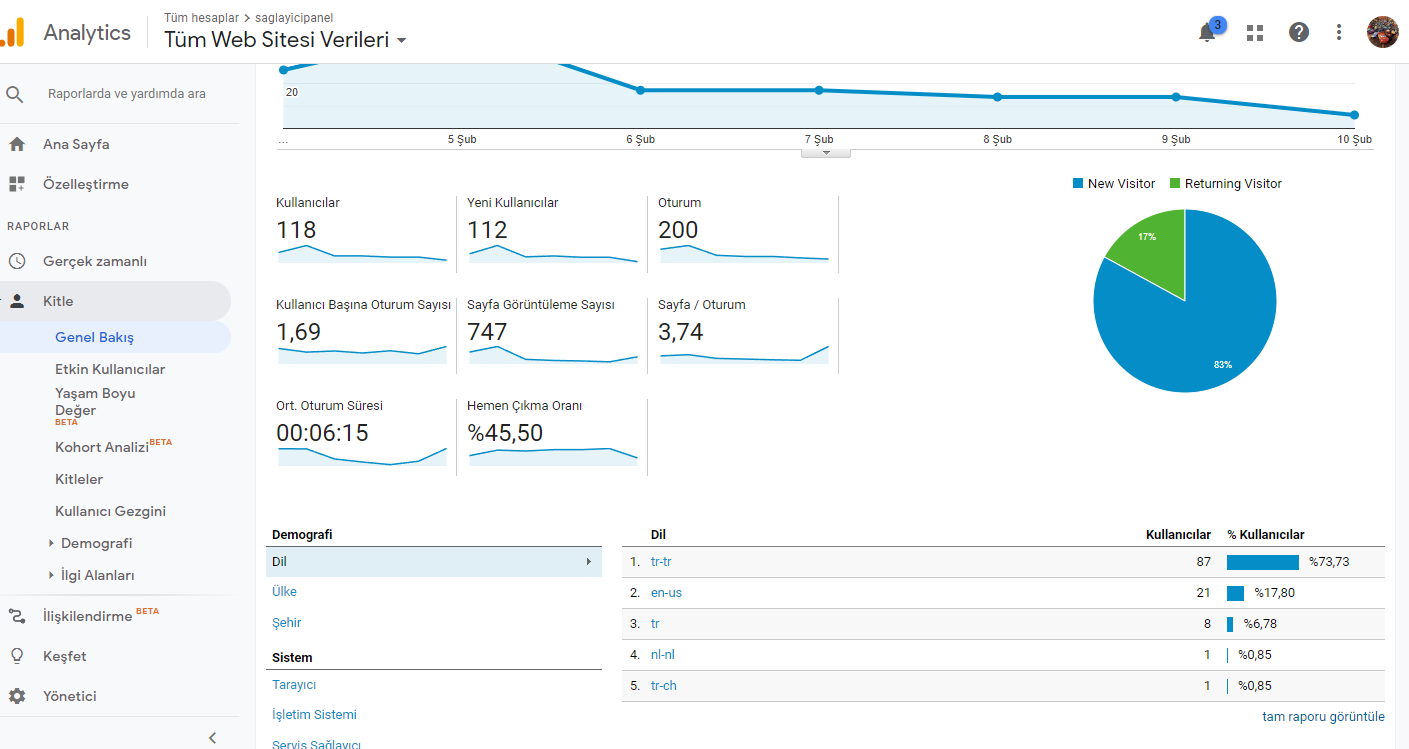Viewport: 1409px width, 749px height.
Task: Select Etkin Kullanıcılar in the sidebar
Action: [110, 369]
